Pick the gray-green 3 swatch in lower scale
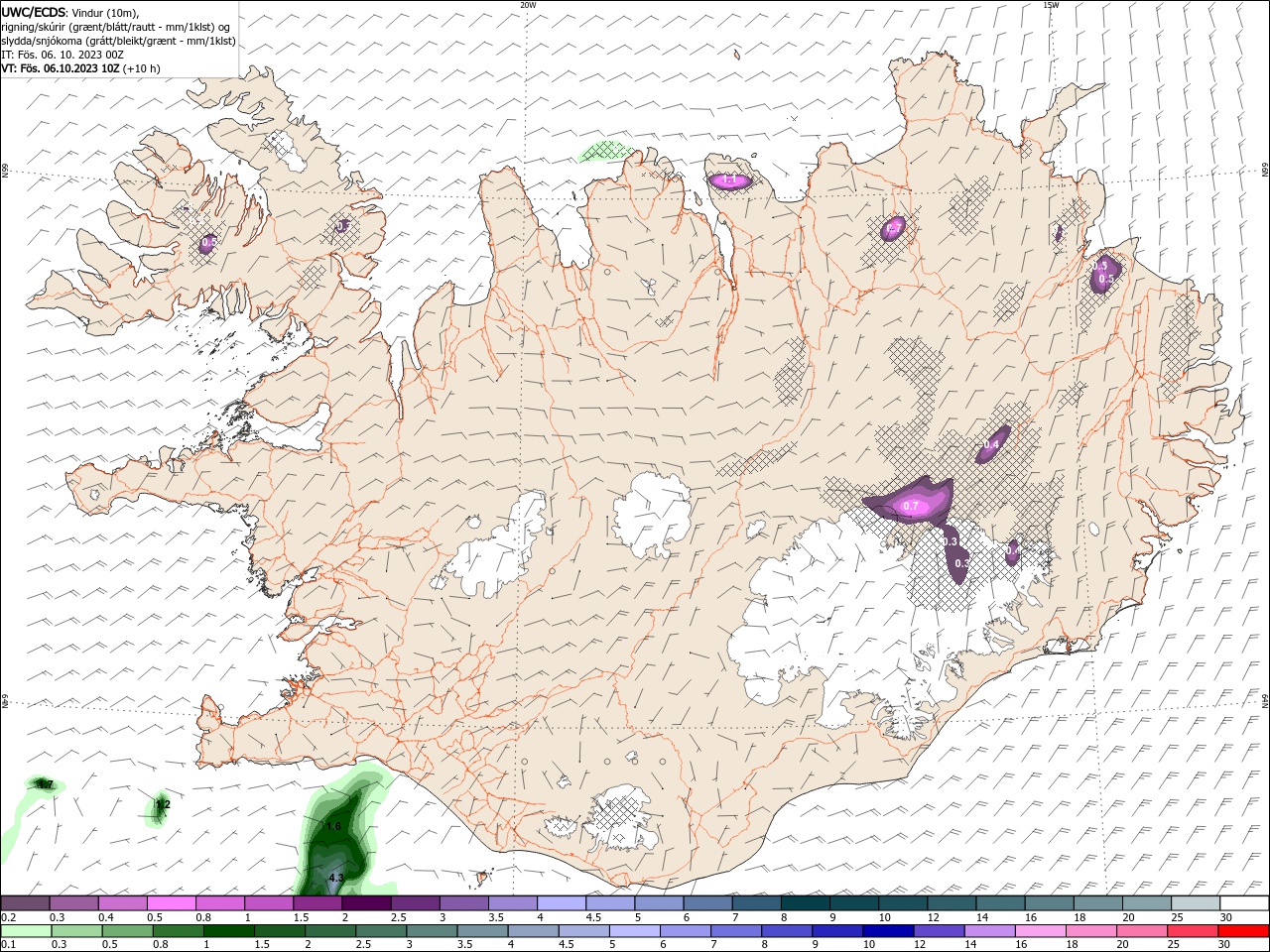The height and width of the screenshot is (952, 1270). (431, 931)
